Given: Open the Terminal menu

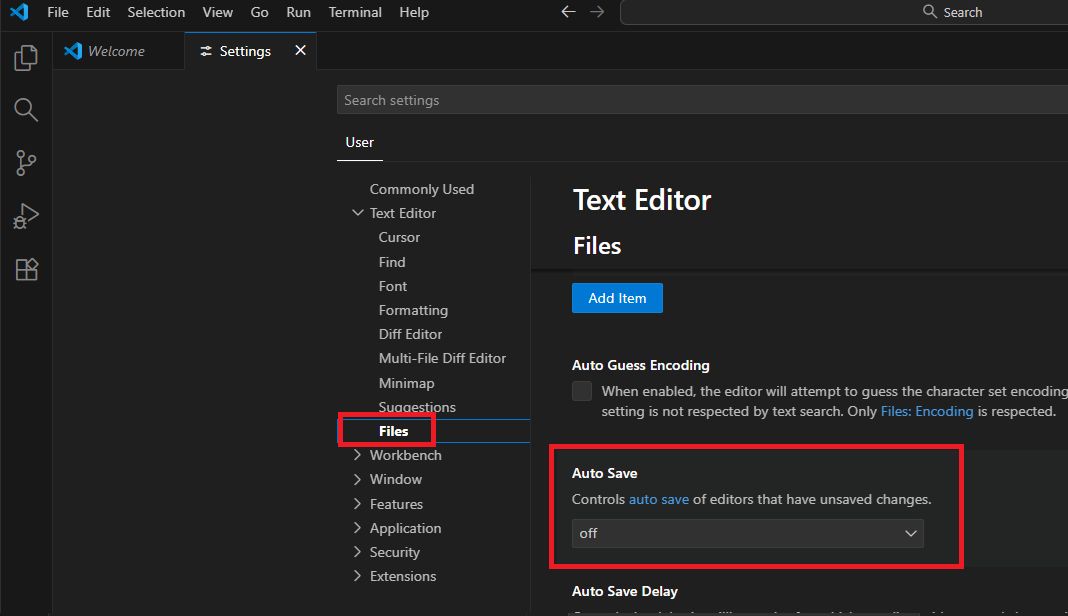Looking at the screenshot, I should (355, 12).
